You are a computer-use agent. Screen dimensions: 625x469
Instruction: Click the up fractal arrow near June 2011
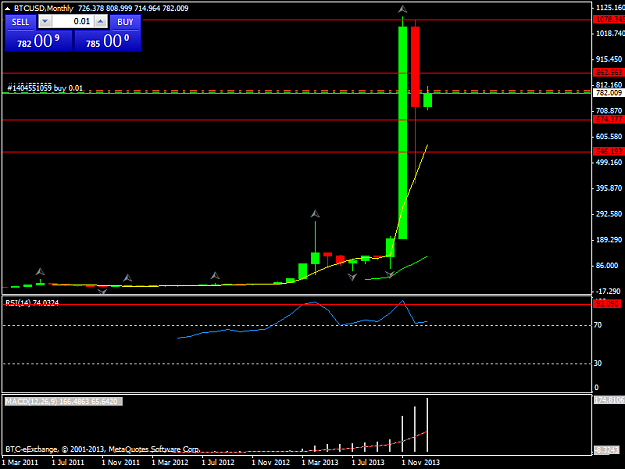pyautogui.click(x=40, y=272)
